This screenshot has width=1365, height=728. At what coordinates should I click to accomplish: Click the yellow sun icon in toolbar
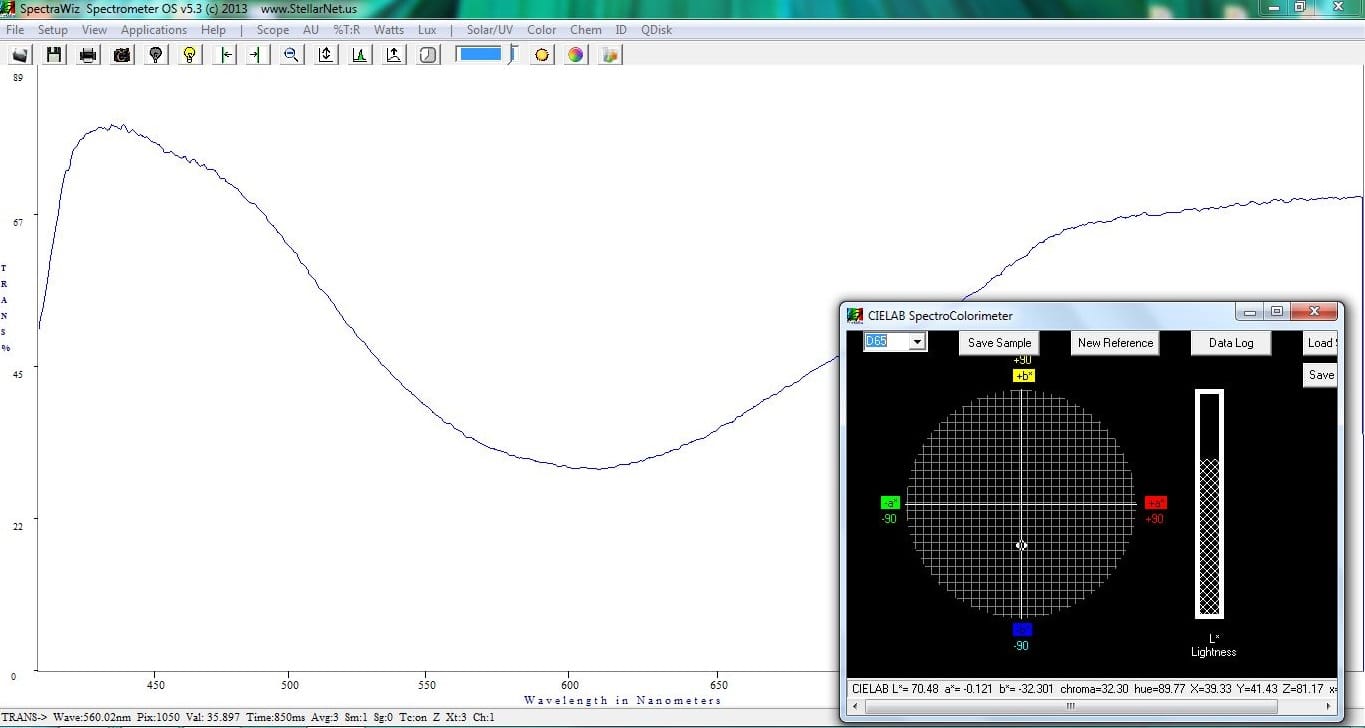542,55
